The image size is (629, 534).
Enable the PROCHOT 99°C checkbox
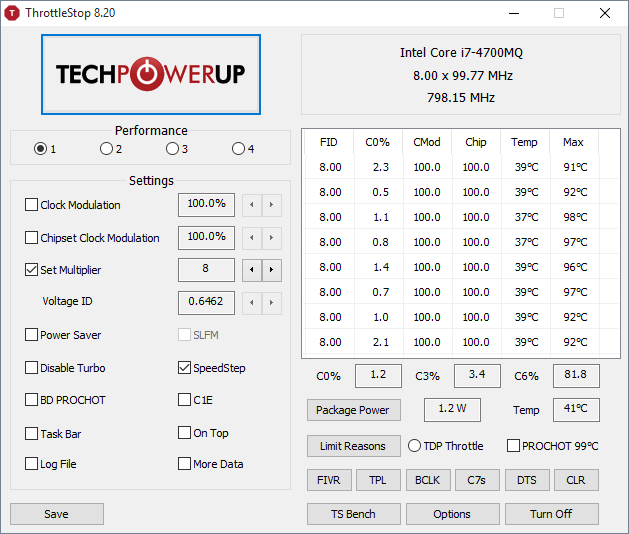point(513,446)
